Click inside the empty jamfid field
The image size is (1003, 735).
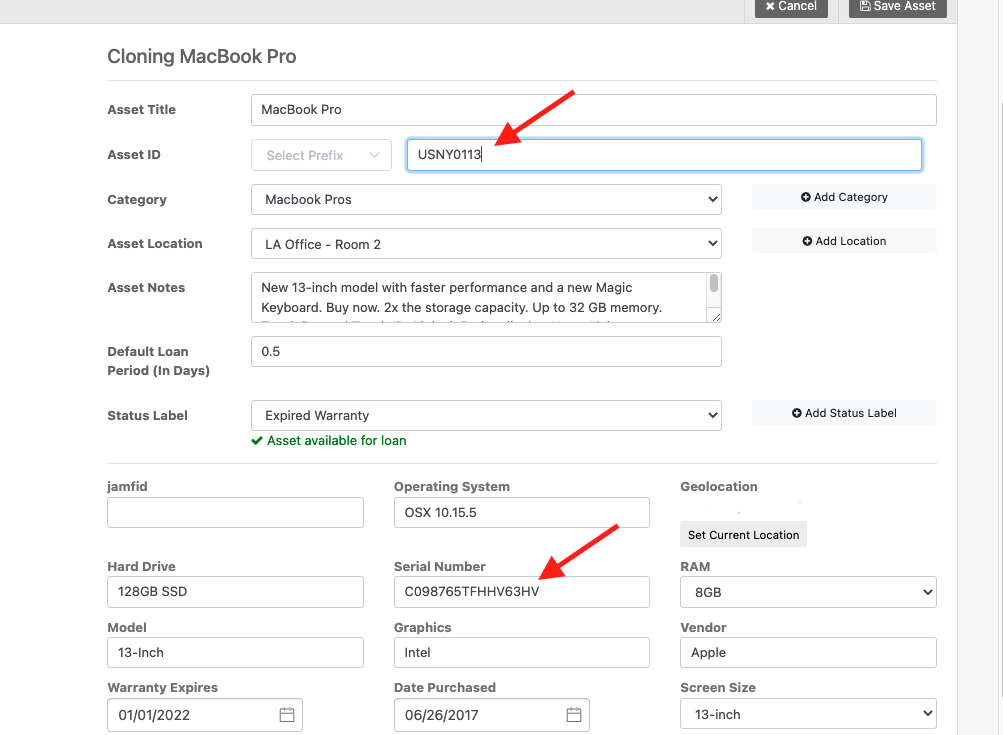pyautogui.click(x=235, y=512)
